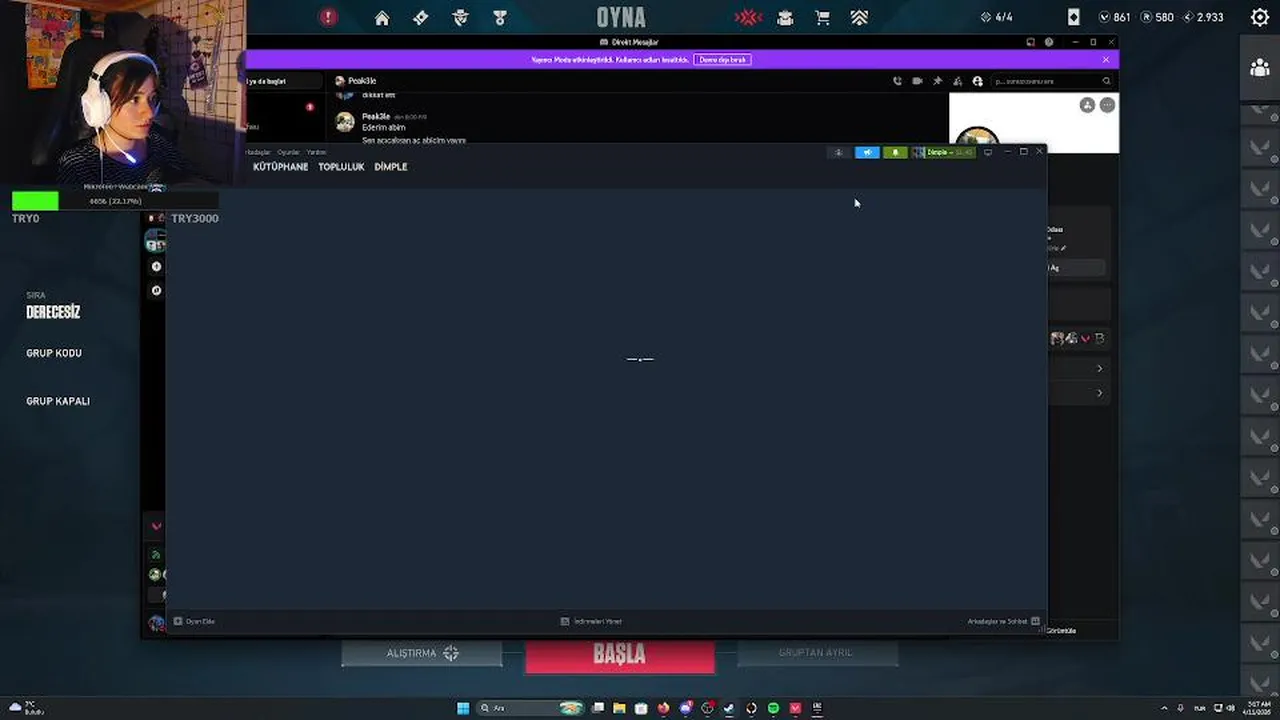
Task: Expand first chevron row in Discord profile panel
Action: [1100, 369]
